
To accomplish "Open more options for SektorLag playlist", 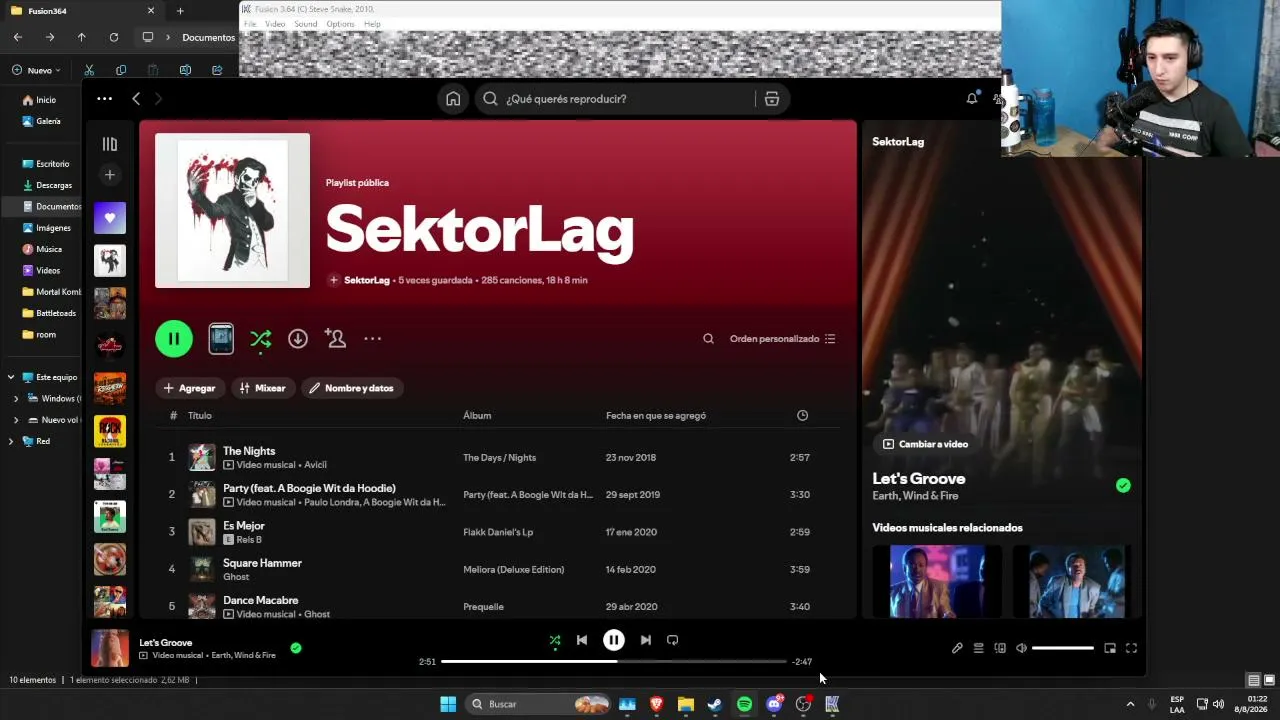I will pos(373,339).
